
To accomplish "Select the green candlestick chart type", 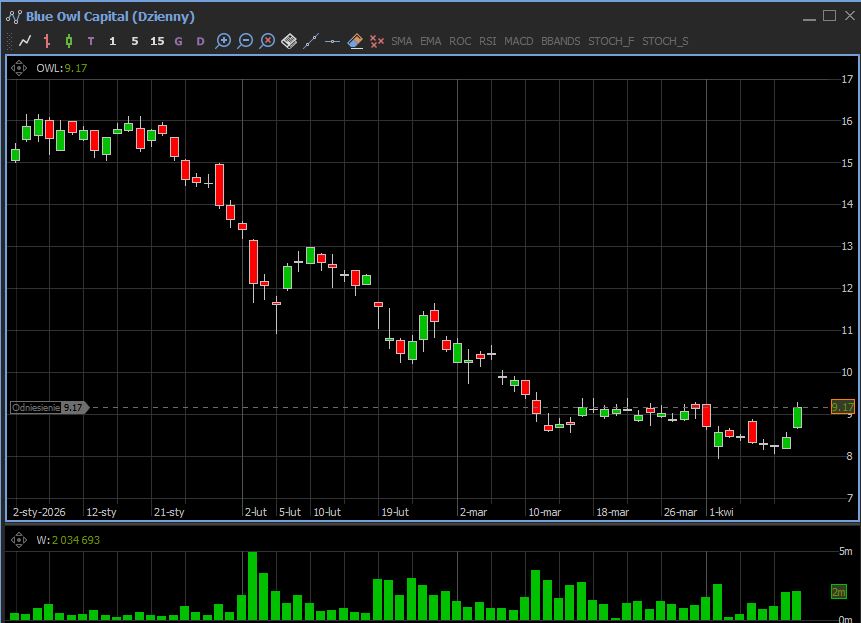I will pos(69,41).
